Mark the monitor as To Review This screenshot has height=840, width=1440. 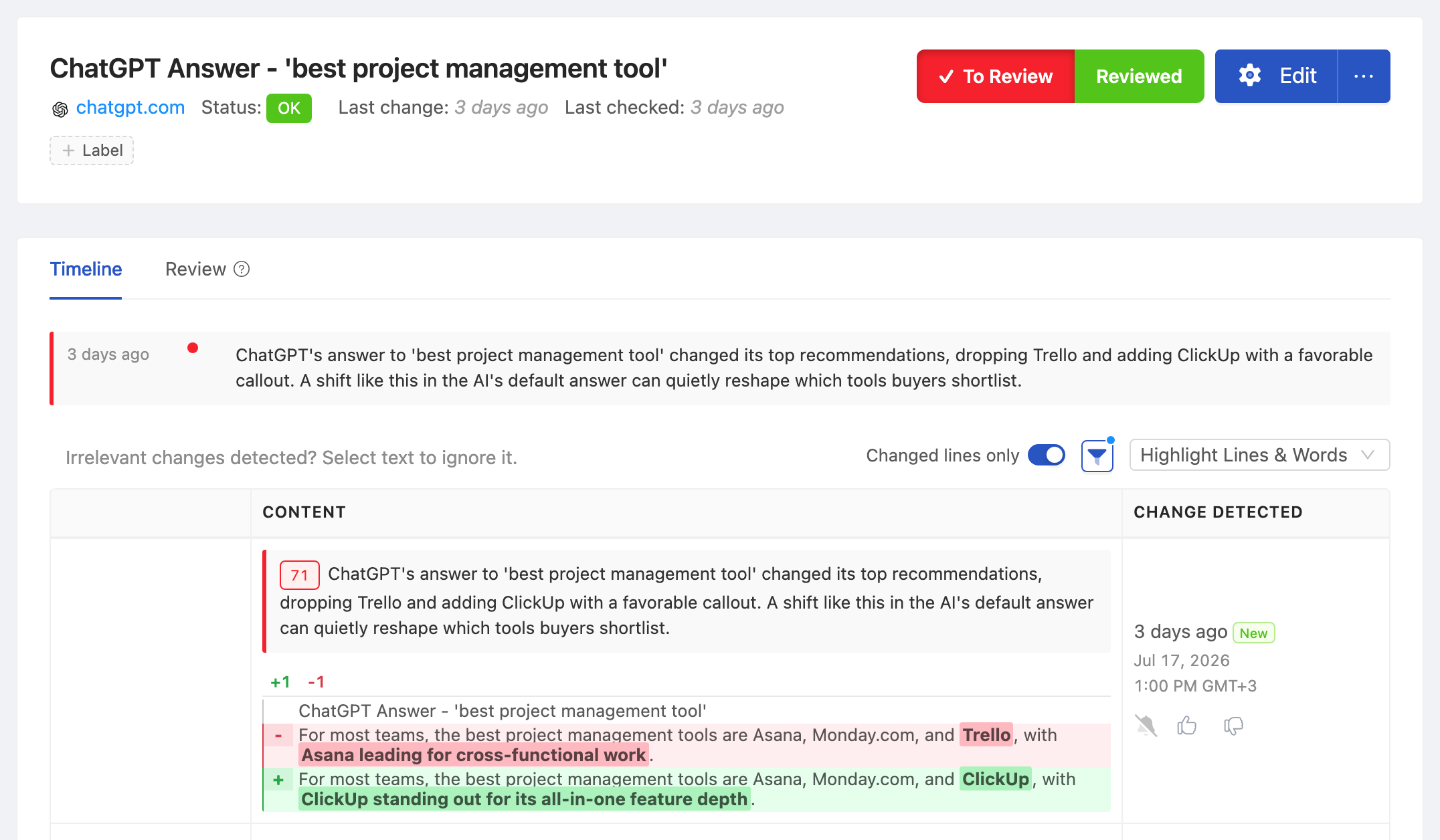click(x=996, y=76)
